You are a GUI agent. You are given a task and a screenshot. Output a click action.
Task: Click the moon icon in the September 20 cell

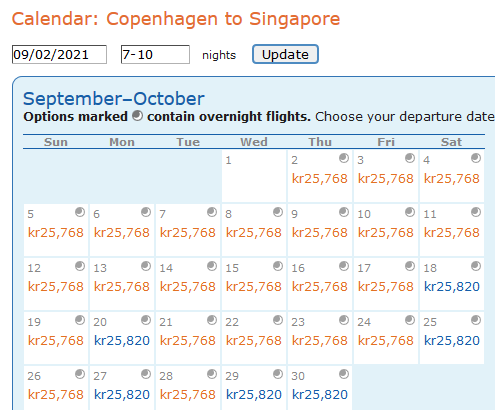(146, 320)
